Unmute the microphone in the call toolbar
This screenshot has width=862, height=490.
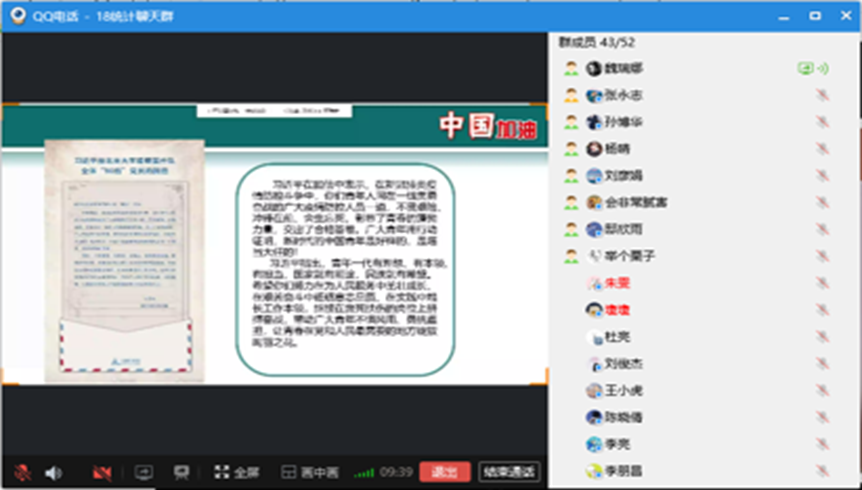pos(22,472)
